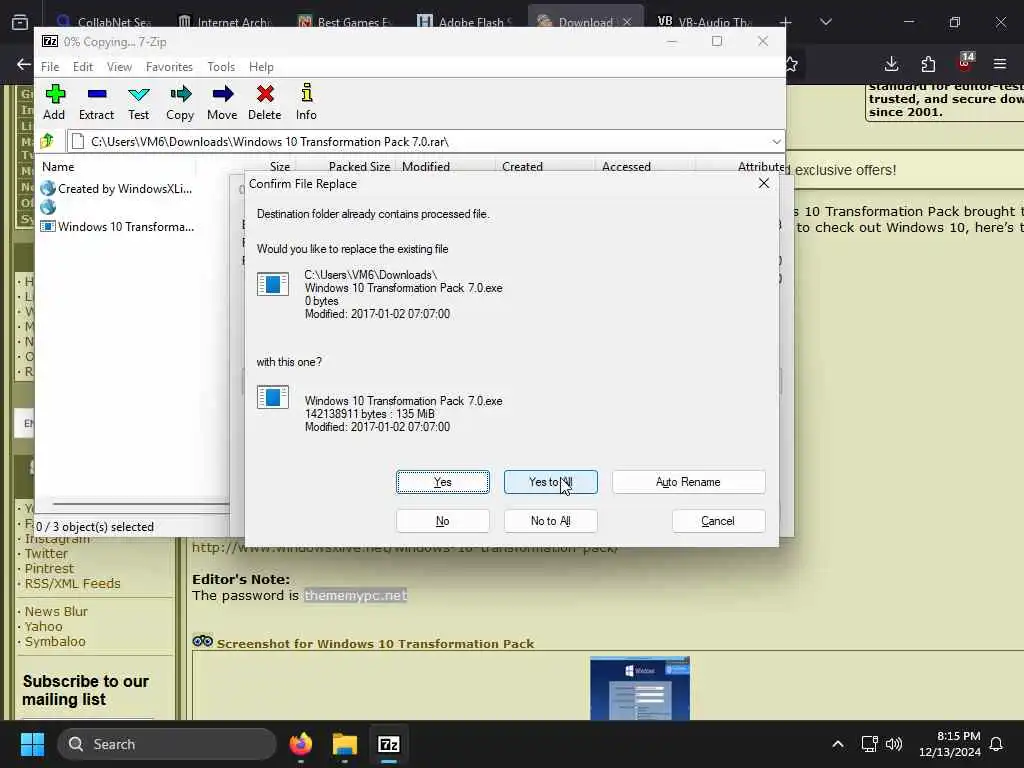Sort by Accessed column header

626,167
